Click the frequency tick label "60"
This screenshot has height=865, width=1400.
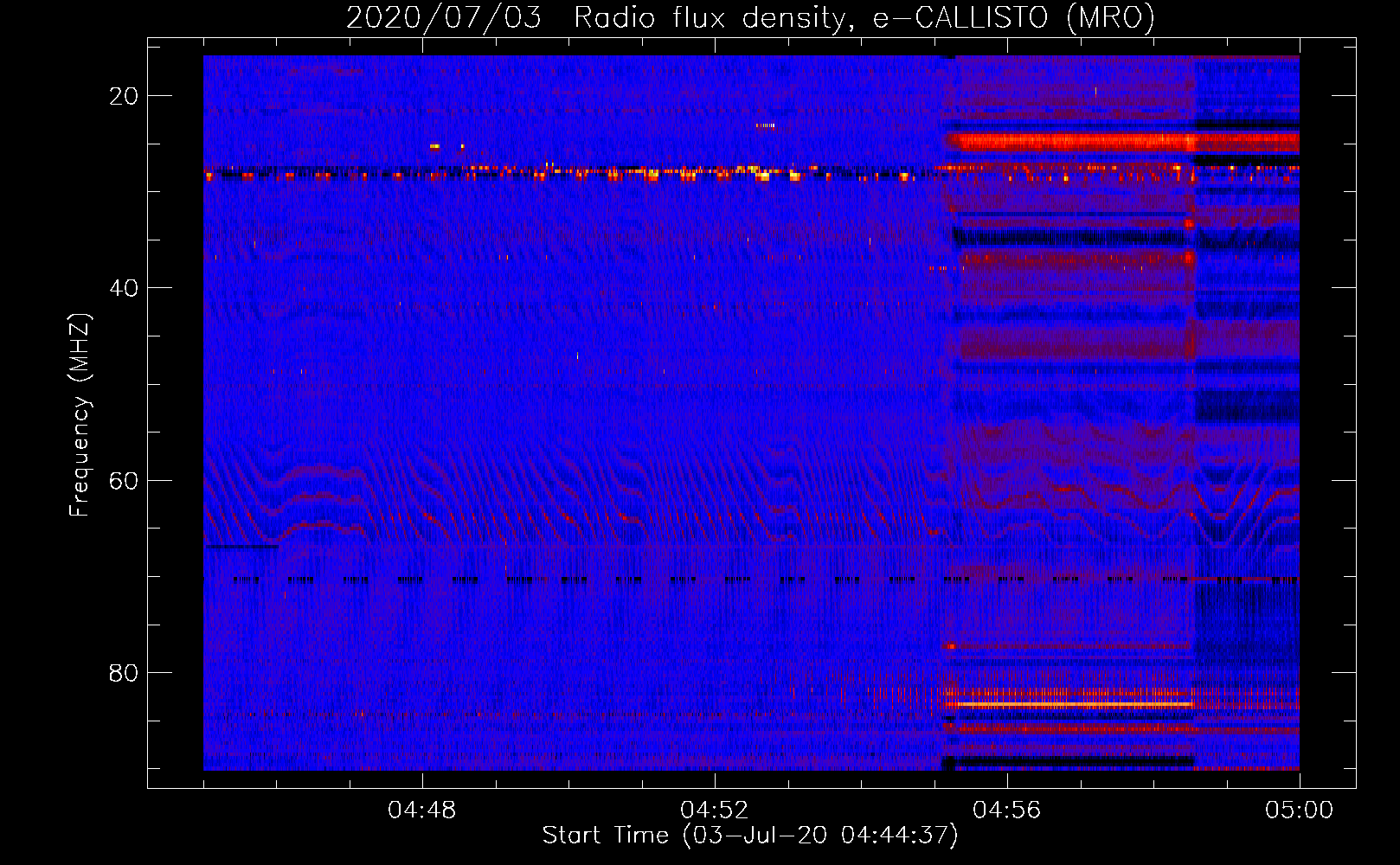click(x=124, y=480)
